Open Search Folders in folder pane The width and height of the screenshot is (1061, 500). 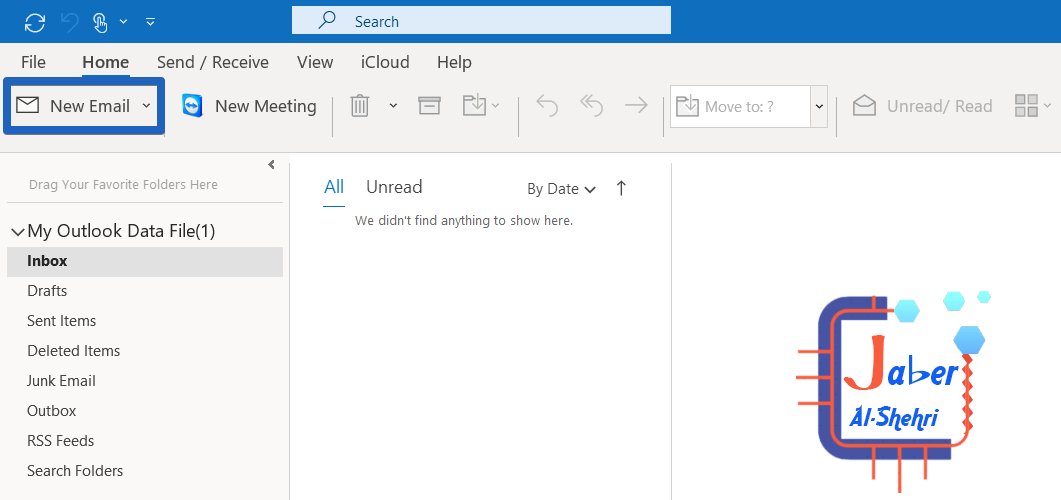[x=75, y=470]
